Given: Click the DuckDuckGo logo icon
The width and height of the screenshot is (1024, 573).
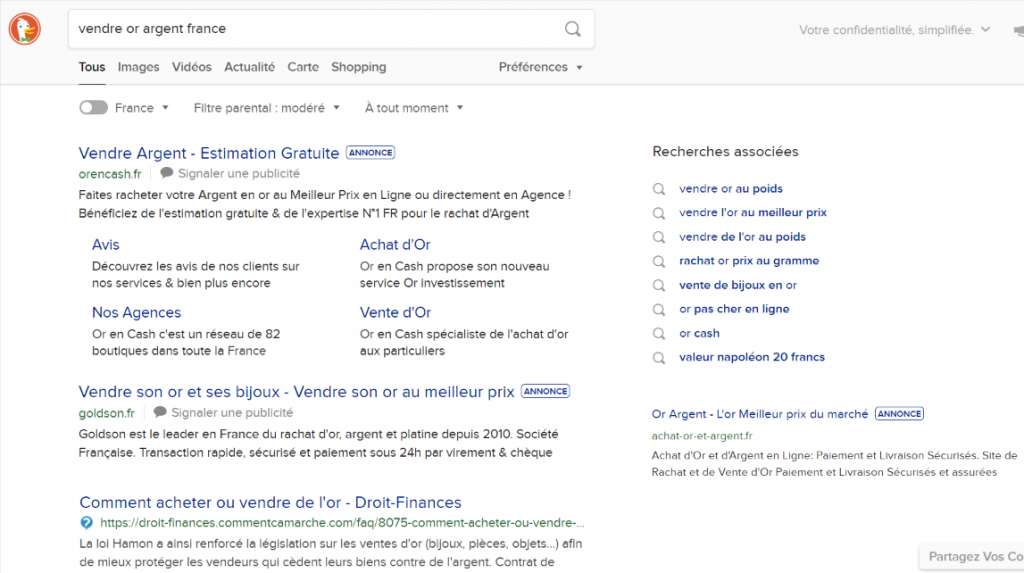Looking at the screenshot, I should pos(25,29).
